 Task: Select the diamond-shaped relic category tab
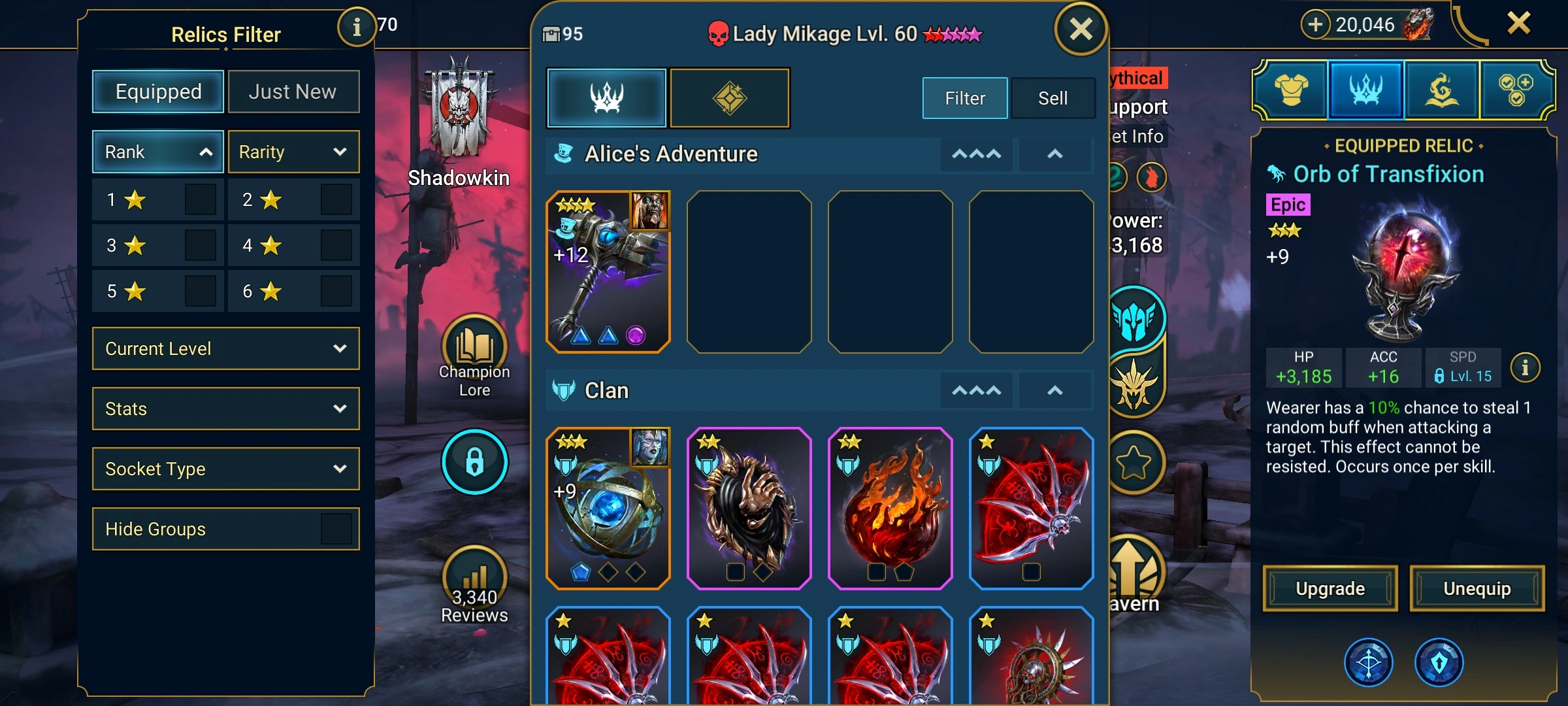pyautogui.click(x=730, y=98)
